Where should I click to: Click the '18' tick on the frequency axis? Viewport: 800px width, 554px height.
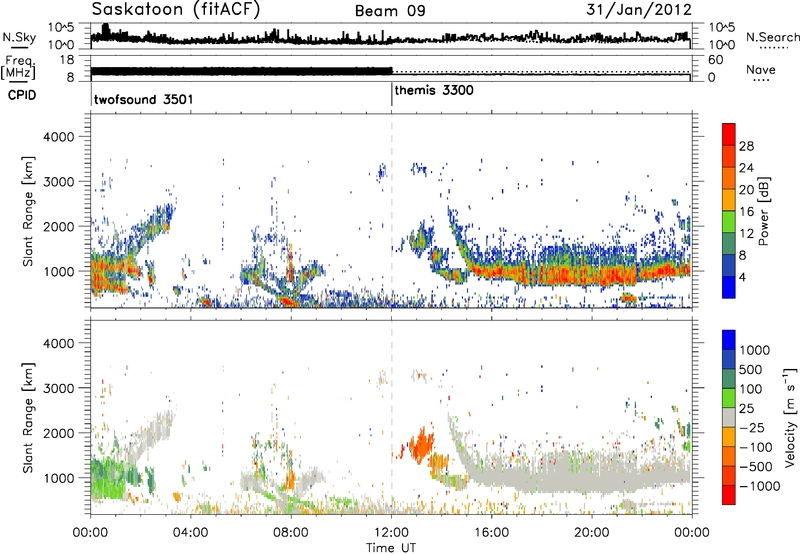[67, 60]
